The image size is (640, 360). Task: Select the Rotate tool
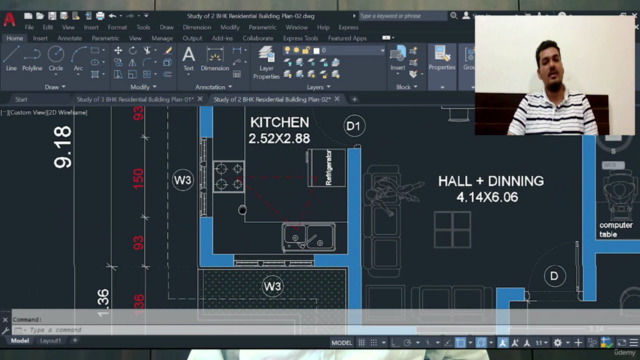coord(133,50)
